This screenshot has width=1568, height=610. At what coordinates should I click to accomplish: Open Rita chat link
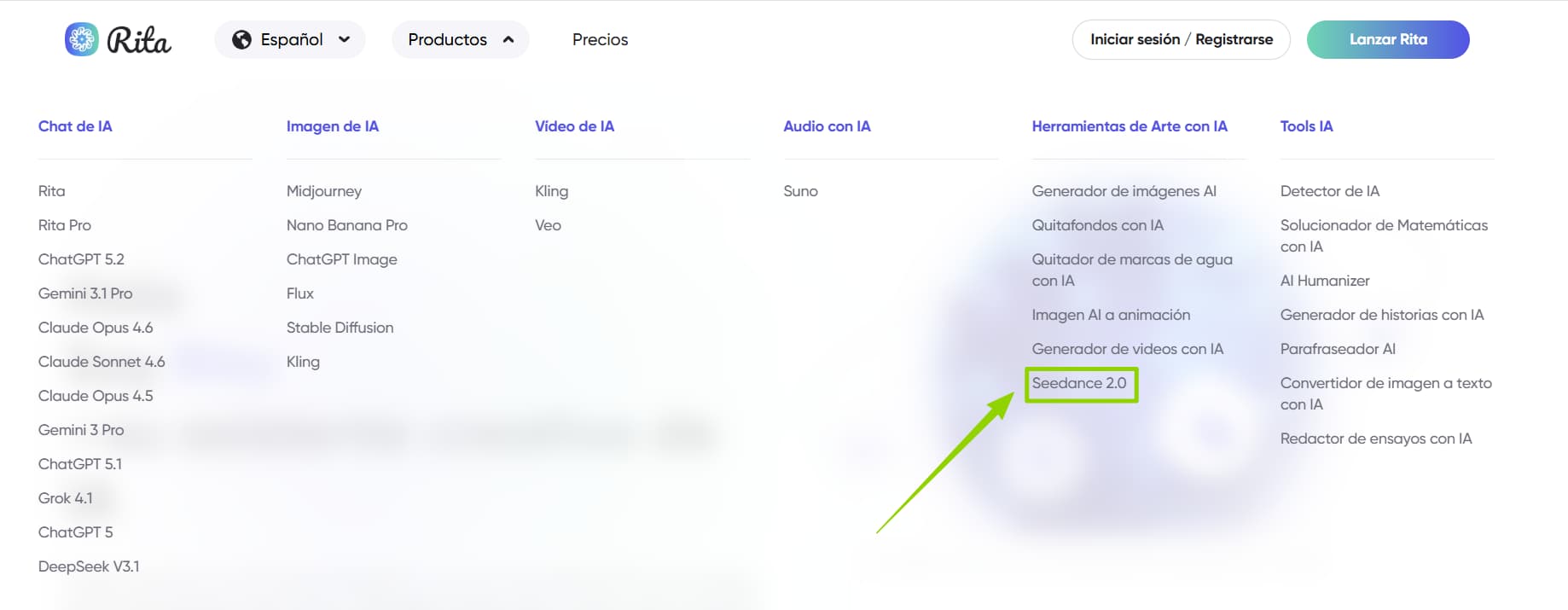pos(51,191)
